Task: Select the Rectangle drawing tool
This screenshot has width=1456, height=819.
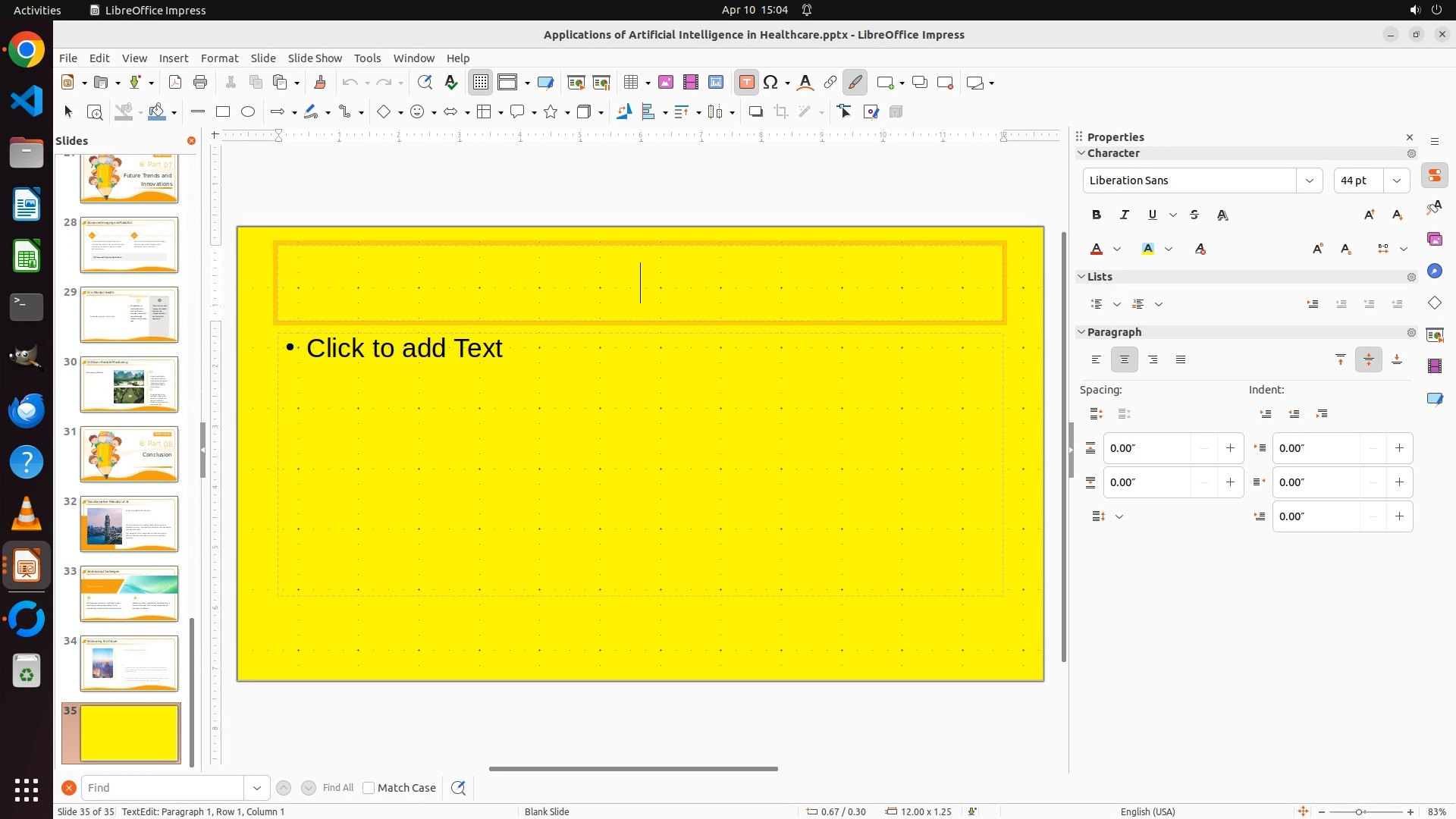Action: tap(222, 112)
